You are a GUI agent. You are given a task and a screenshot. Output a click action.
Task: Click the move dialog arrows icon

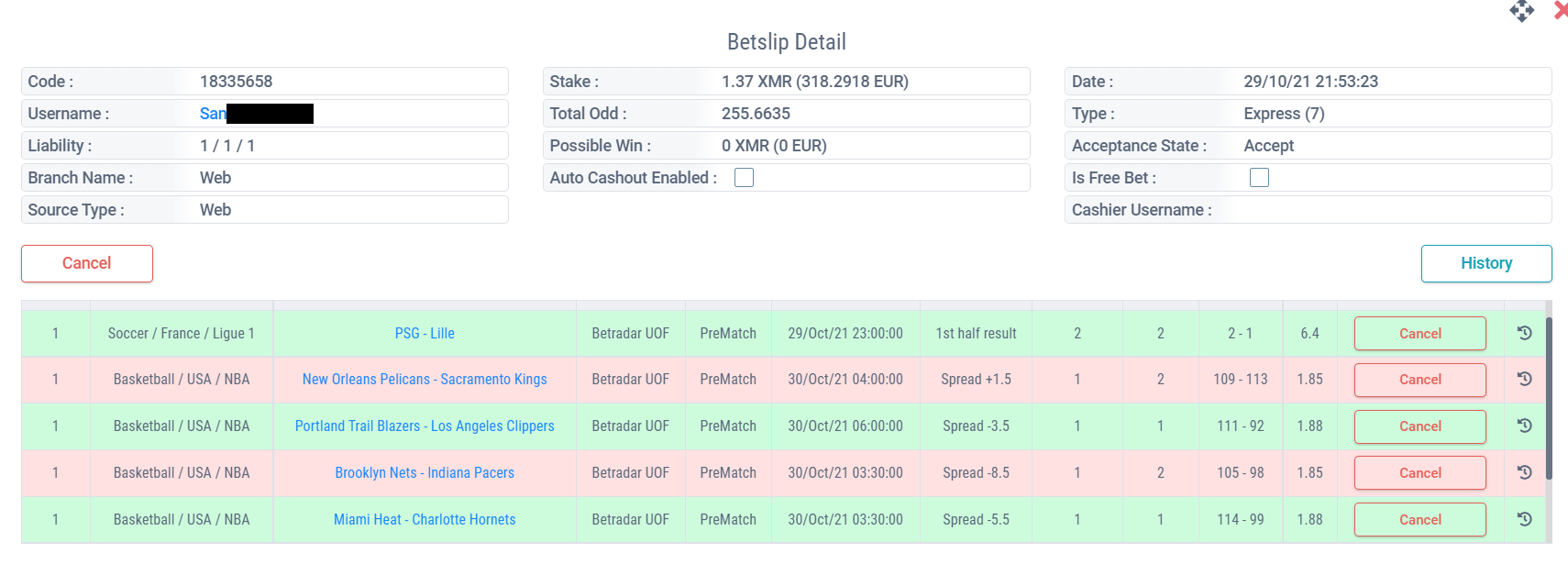pyautogui.click(x=1521, y=11)
